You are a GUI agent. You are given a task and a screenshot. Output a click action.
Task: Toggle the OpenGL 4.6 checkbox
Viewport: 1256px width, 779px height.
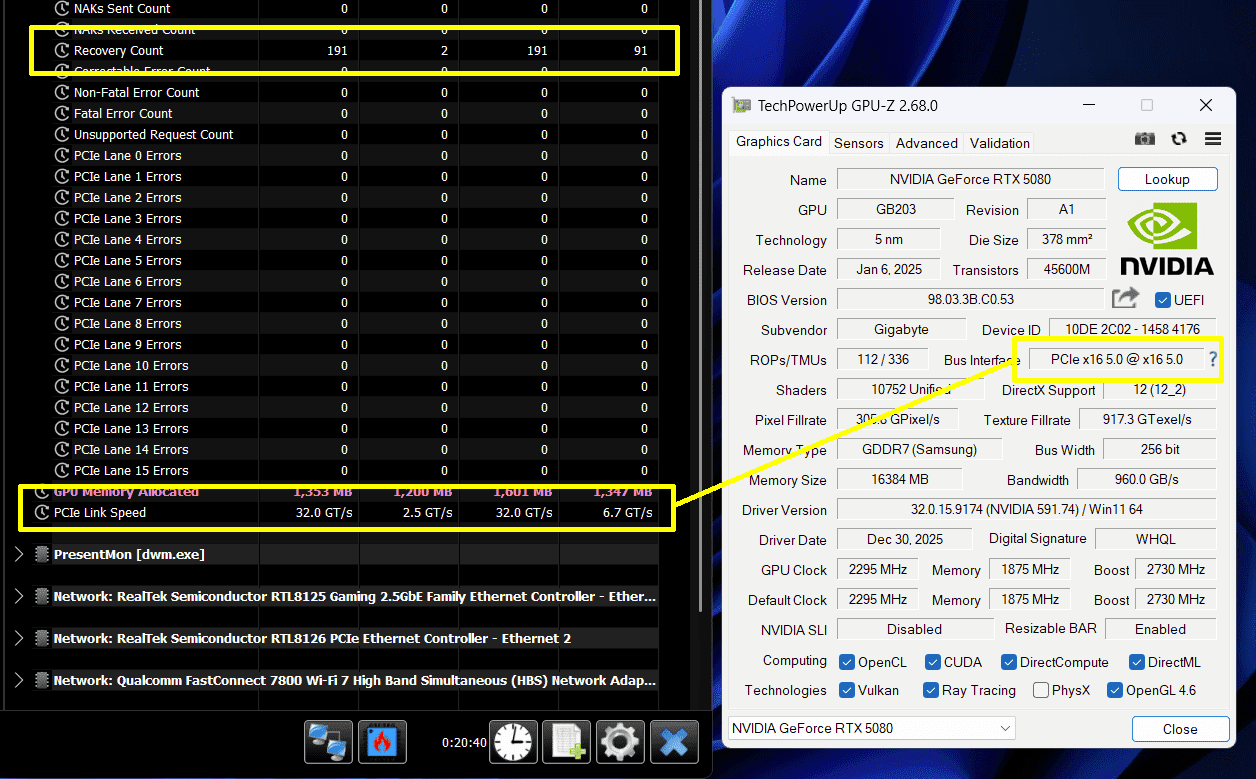coord(1113,690)
